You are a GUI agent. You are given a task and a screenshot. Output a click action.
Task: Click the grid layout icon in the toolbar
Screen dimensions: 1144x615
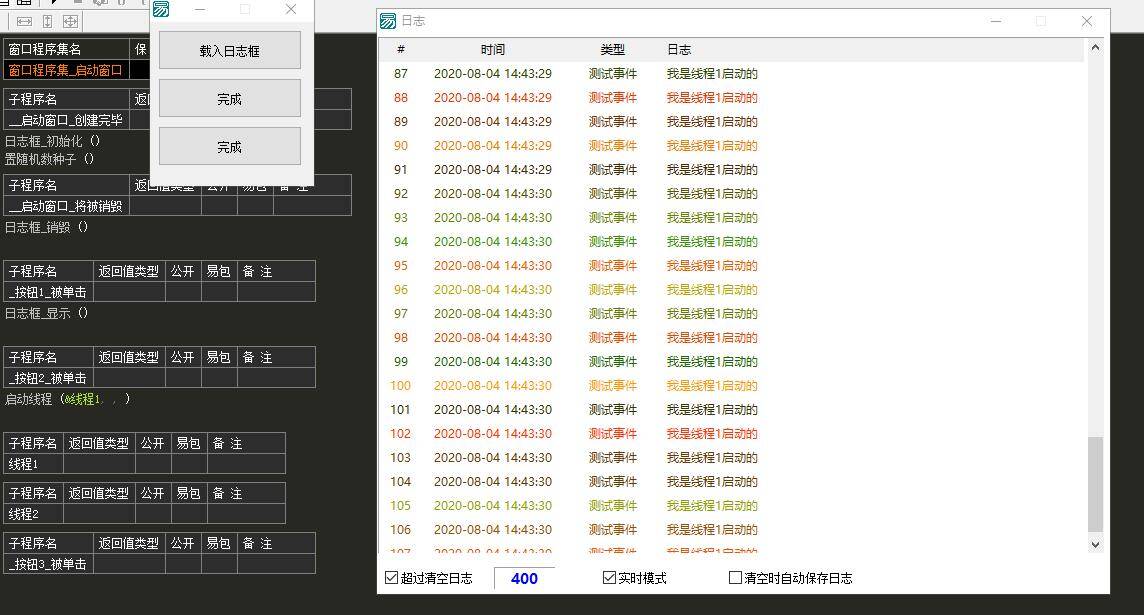23,3
